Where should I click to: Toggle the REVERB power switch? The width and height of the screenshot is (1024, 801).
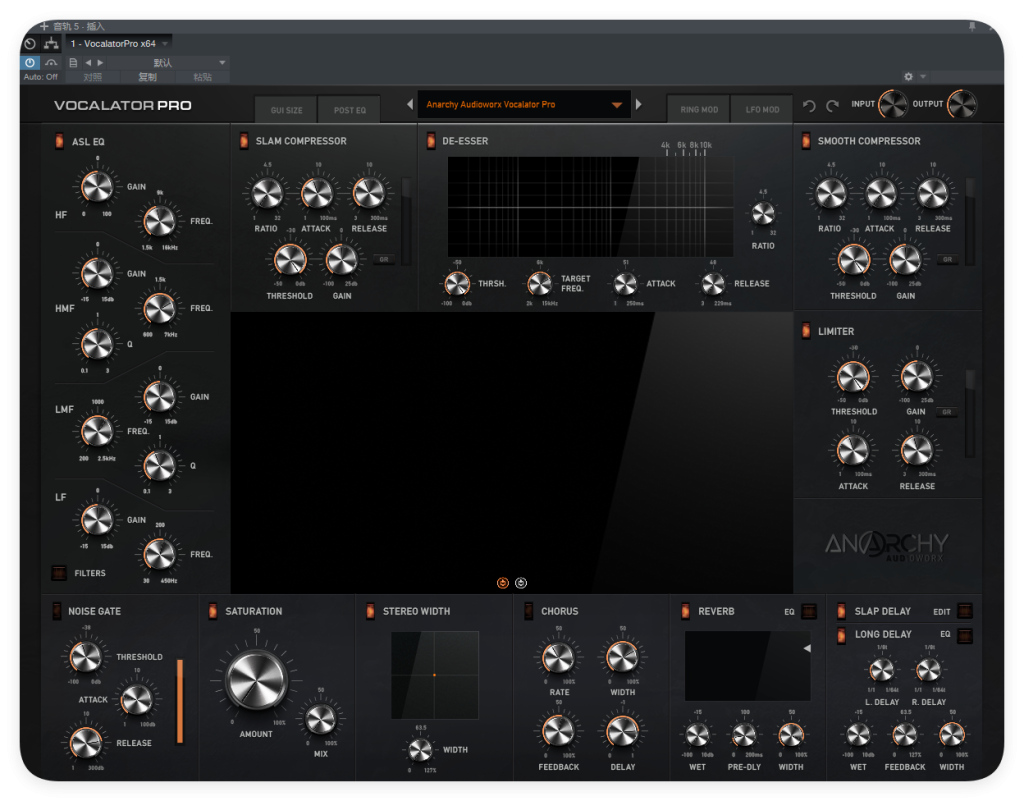[x=685, y=611]
